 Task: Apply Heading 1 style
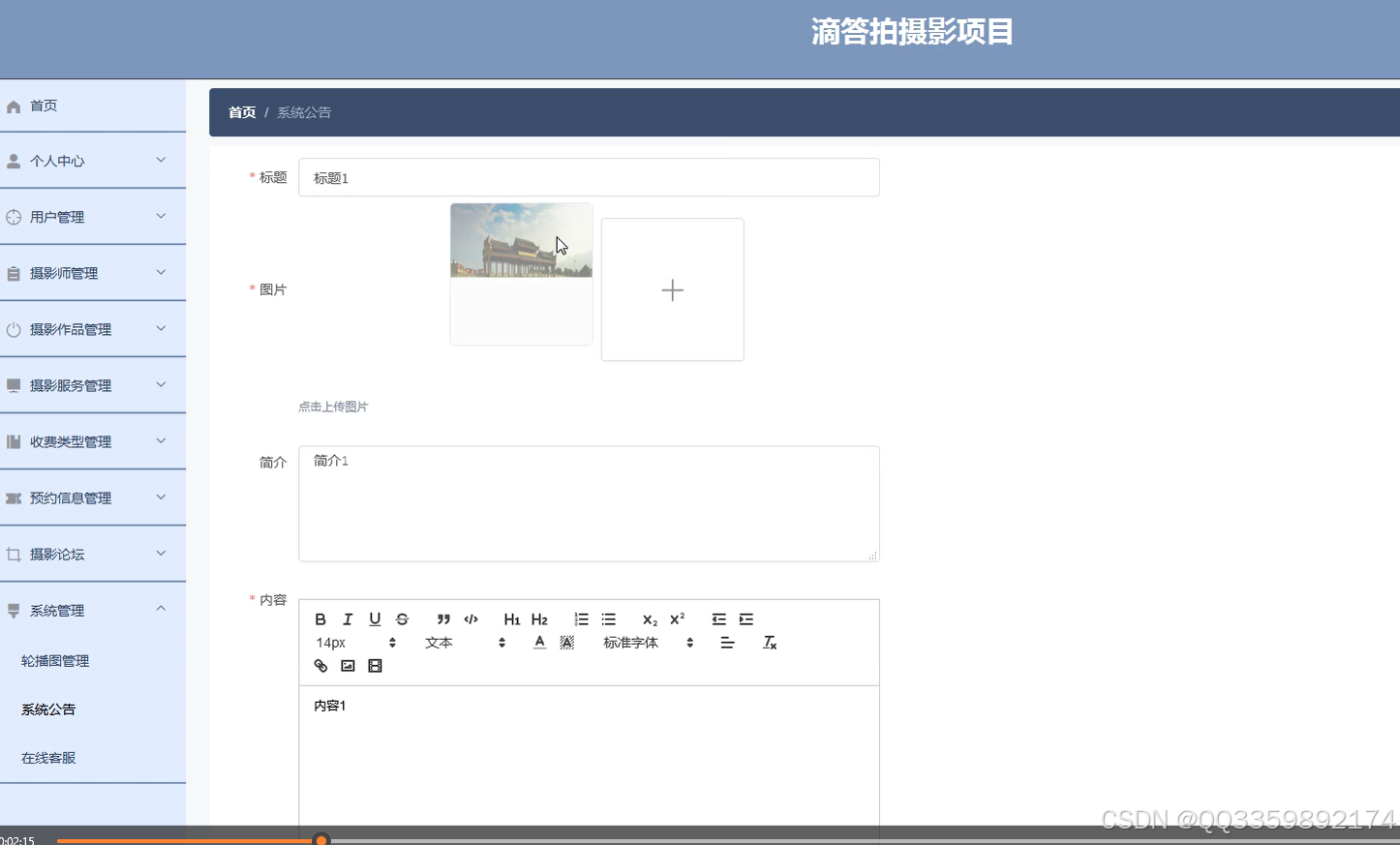512,619
